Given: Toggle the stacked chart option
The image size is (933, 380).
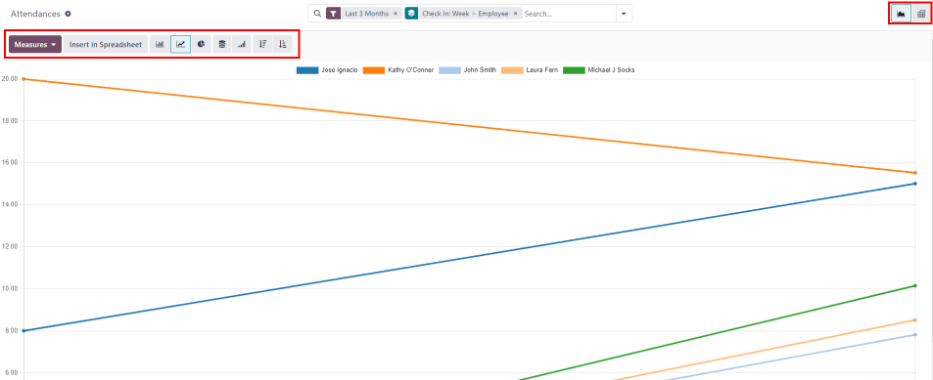Looking at the screenshot, I should coord(221,44).
